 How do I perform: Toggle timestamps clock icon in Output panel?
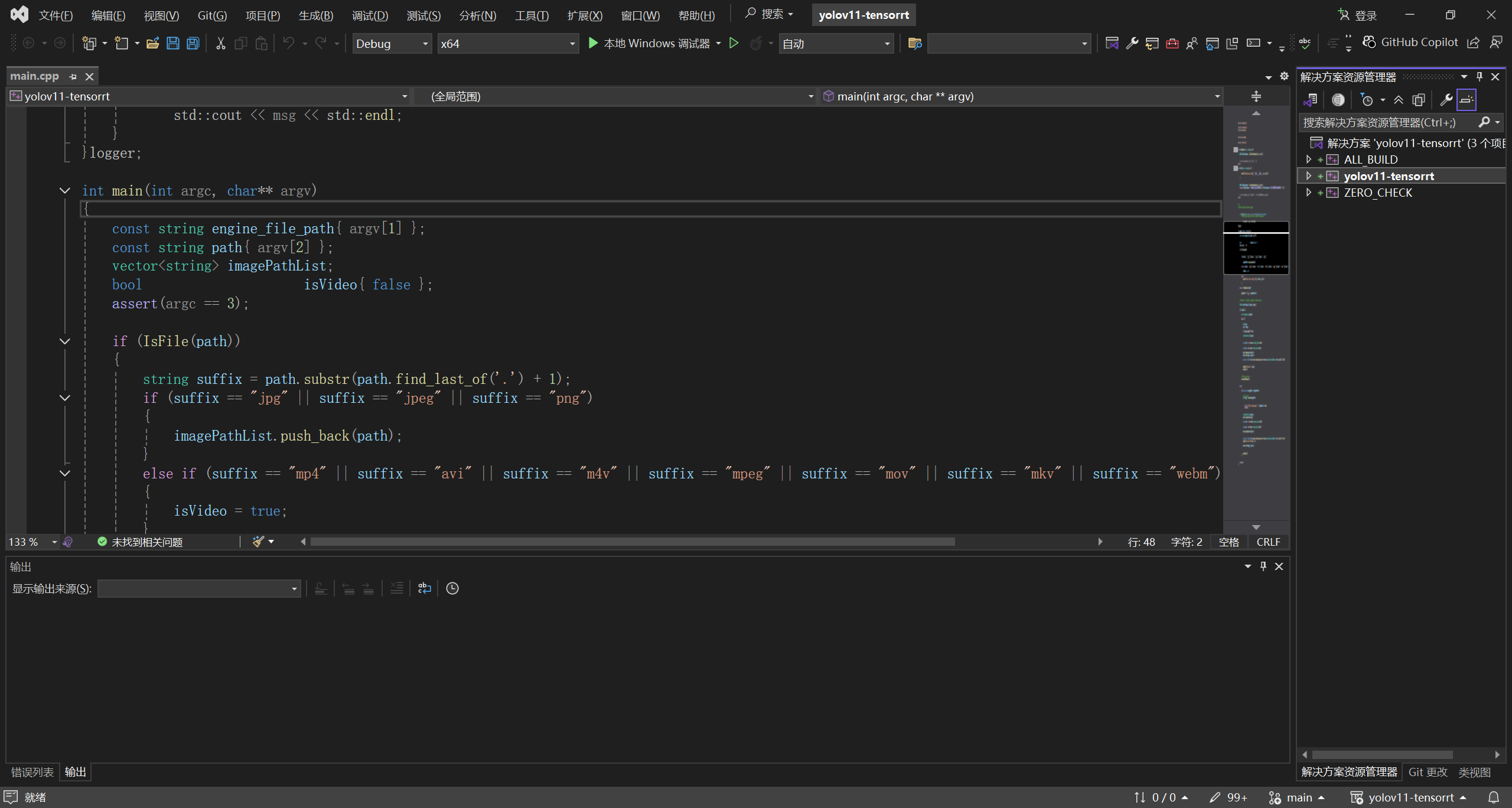pos(452,588)
